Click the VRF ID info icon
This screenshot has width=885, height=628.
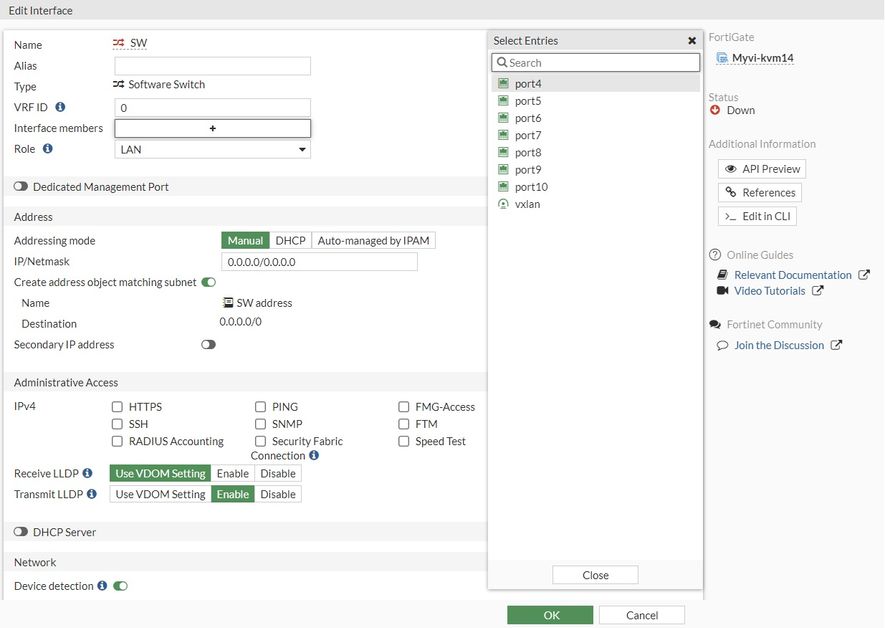click(60, 107)
